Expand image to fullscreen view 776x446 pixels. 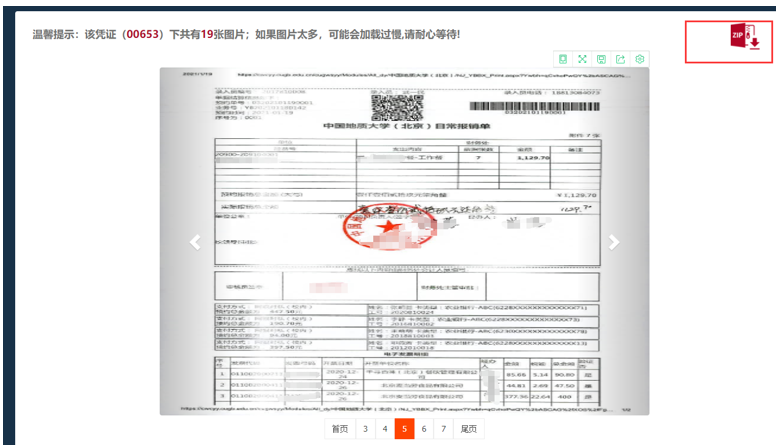pyautogui.click(x=582, y=59)
